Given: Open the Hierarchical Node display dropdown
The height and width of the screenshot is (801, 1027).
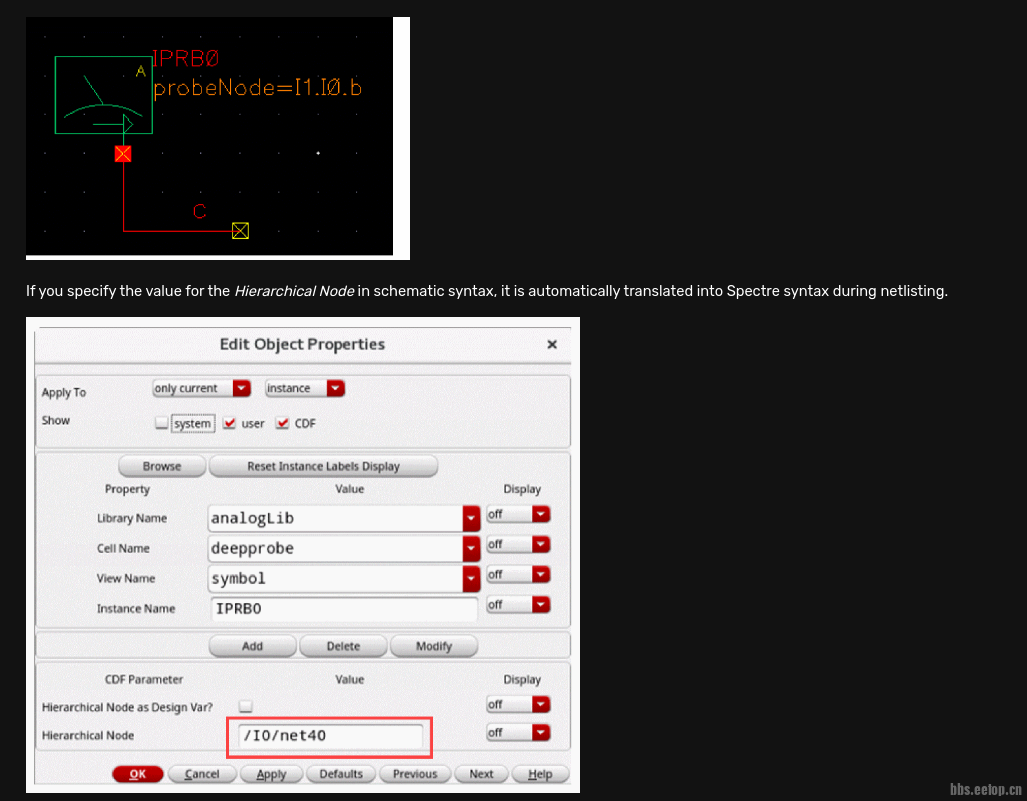Looking at the screenshot, I should [x=518, y=732].
